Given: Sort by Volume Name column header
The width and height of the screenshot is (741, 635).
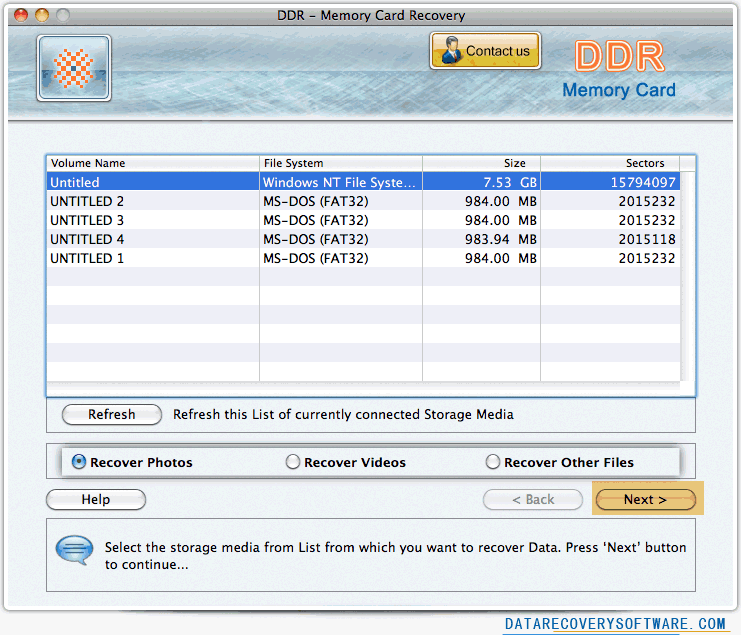Looking at the screenshot, I should [153, 163].
